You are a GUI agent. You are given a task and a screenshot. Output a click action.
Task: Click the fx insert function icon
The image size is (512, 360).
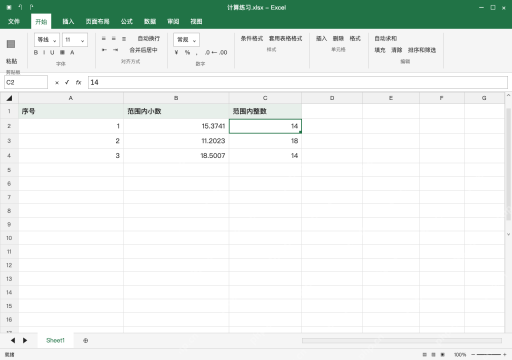78,82
